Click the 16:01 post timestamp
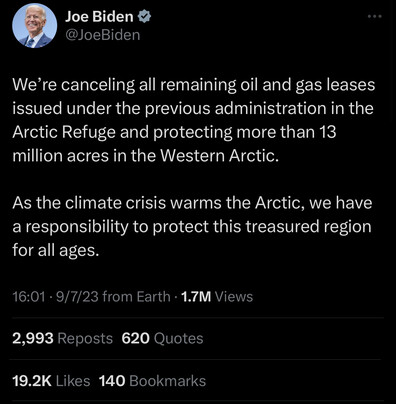Viewport: 396px width, 404px height. point(28,296)
